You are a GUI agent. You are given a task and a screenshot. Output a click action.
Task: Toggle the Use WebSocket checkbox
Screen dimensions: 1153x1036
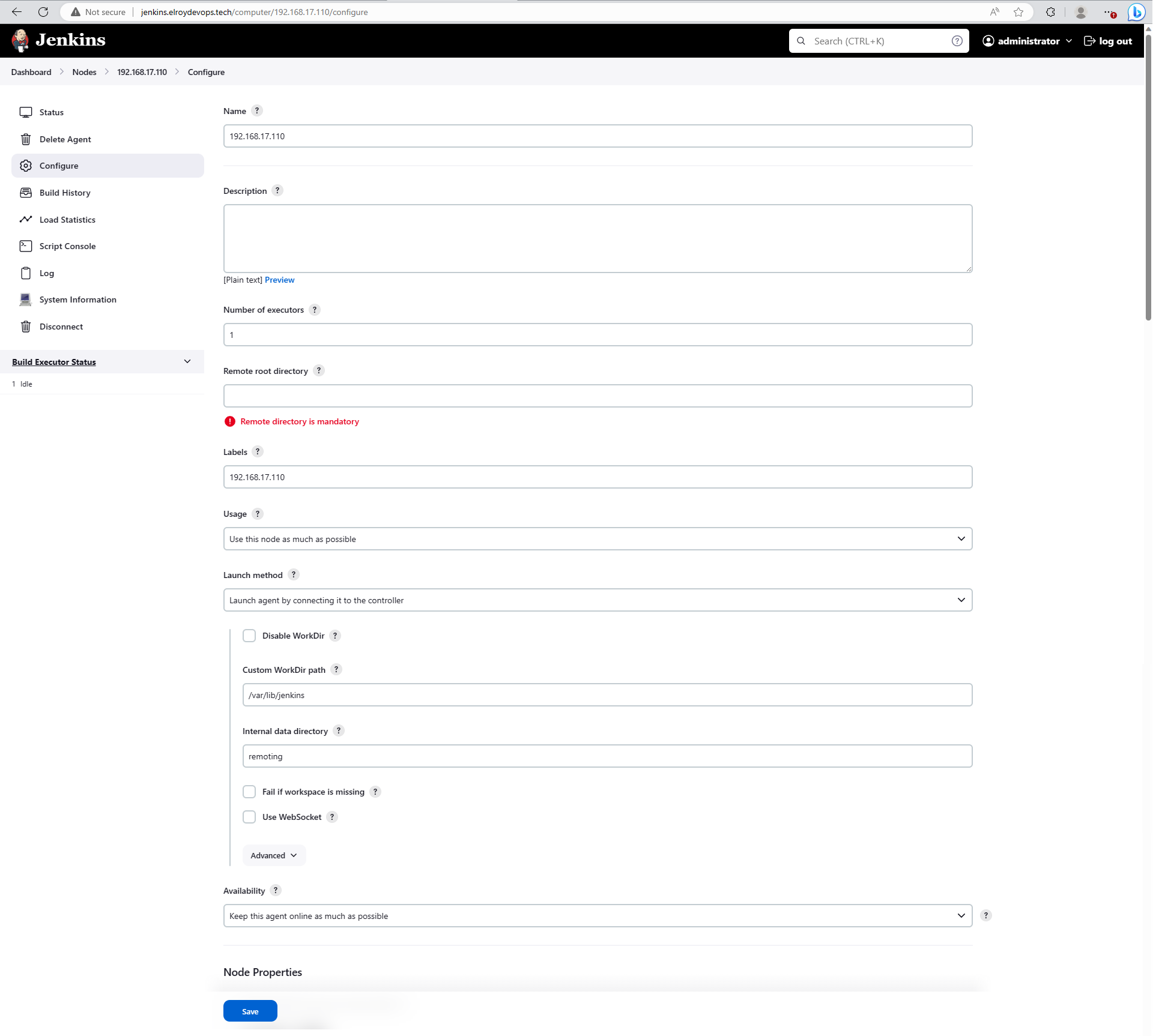click(x=249, y=817)
